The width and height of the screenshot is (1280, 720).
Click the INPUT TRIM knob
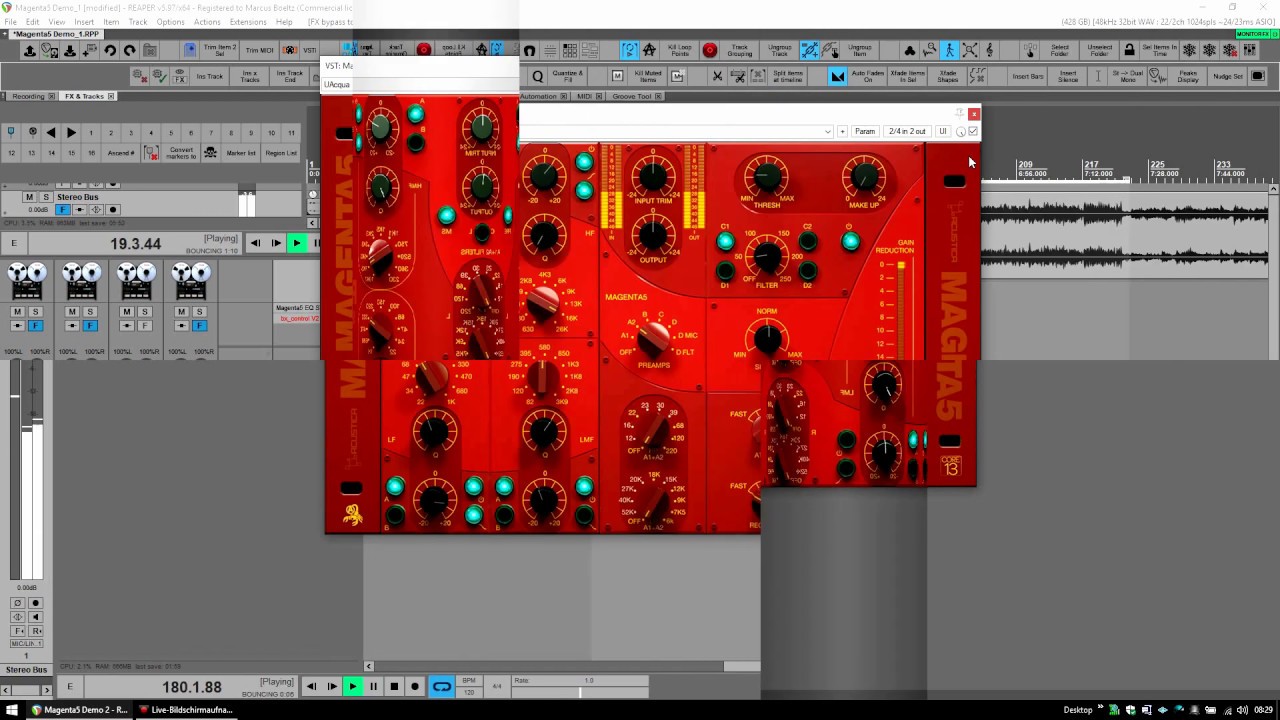pos(652,178)
